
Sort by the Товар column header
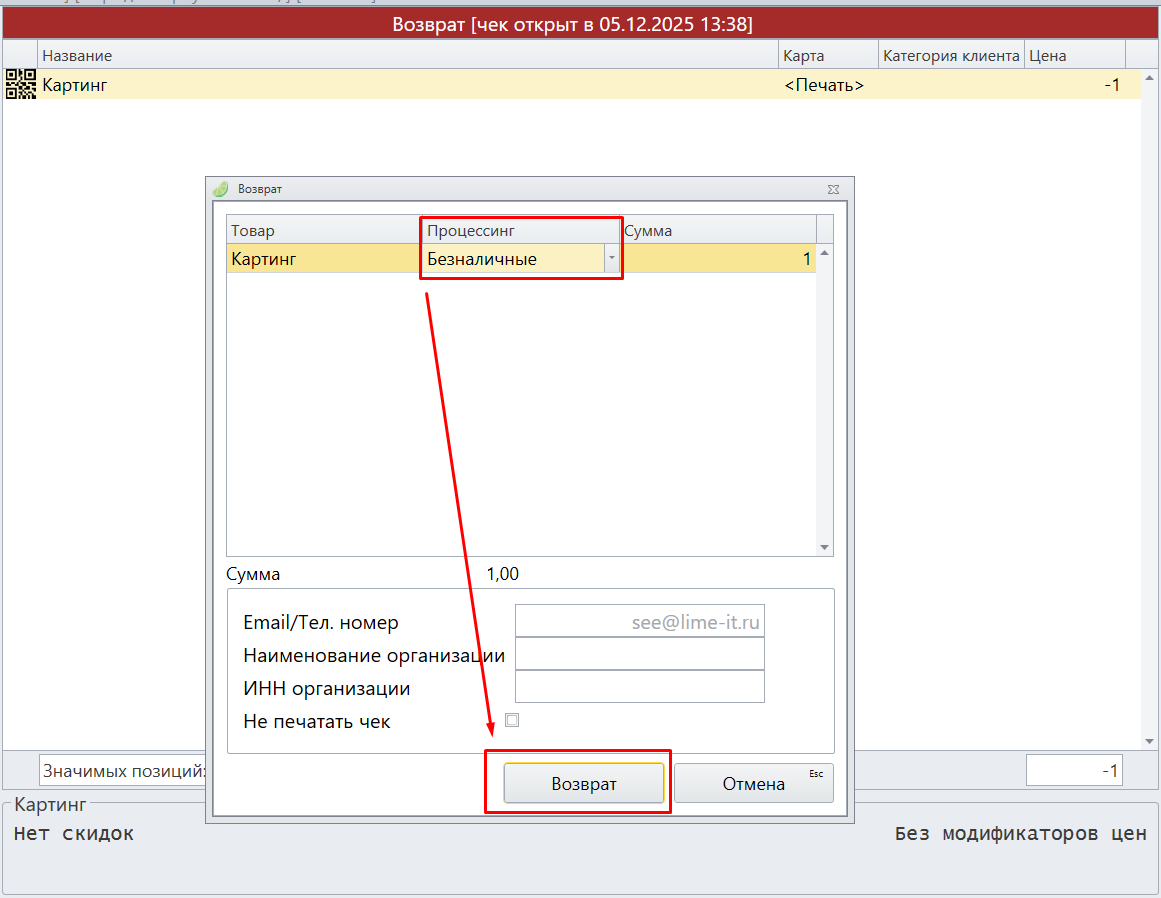point(323,231)
